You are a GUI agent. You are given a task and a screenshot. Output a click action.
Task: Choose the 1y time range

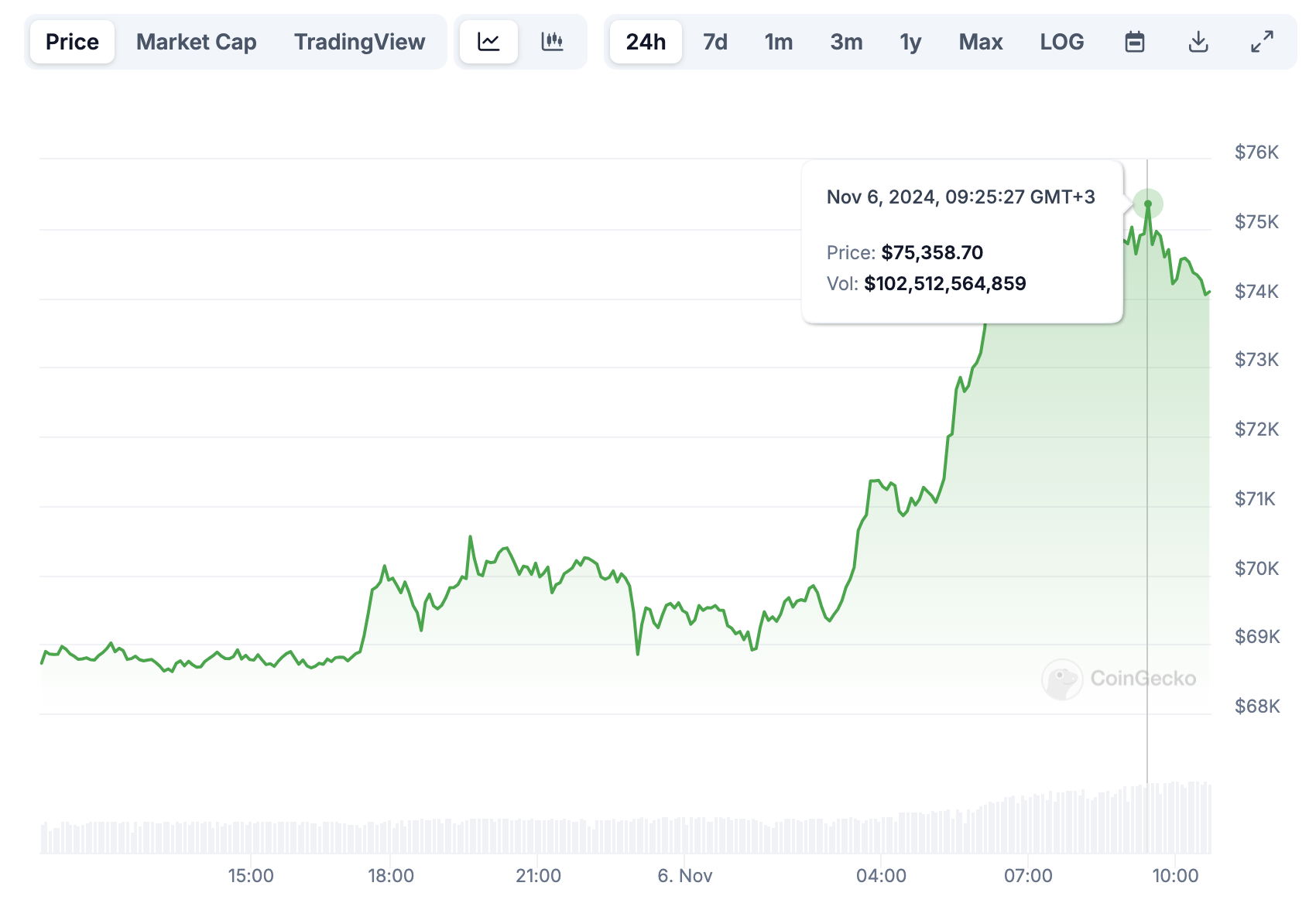click(910, 42)
